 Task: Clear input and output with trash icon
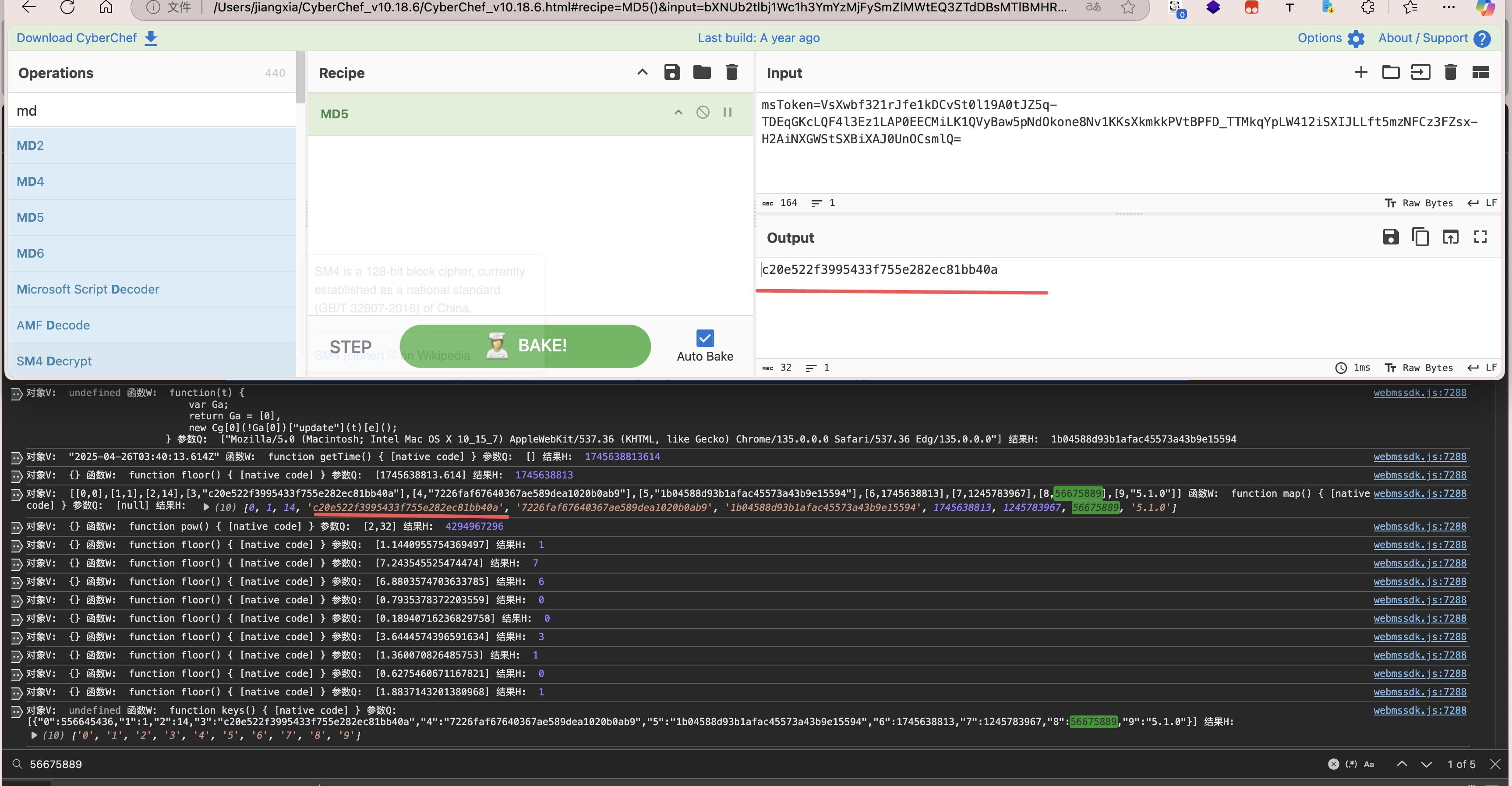1450,72
